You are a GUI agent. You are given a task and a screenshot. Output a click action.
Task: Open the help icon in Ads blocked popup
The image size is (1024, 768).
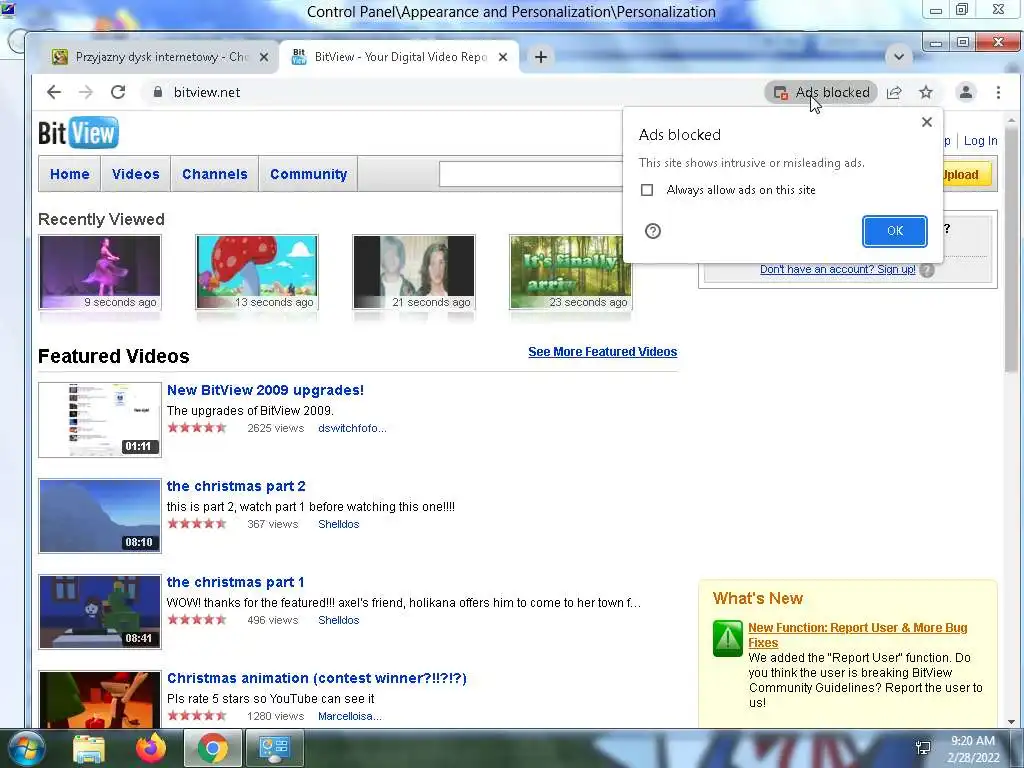click(x=652, y=231)
